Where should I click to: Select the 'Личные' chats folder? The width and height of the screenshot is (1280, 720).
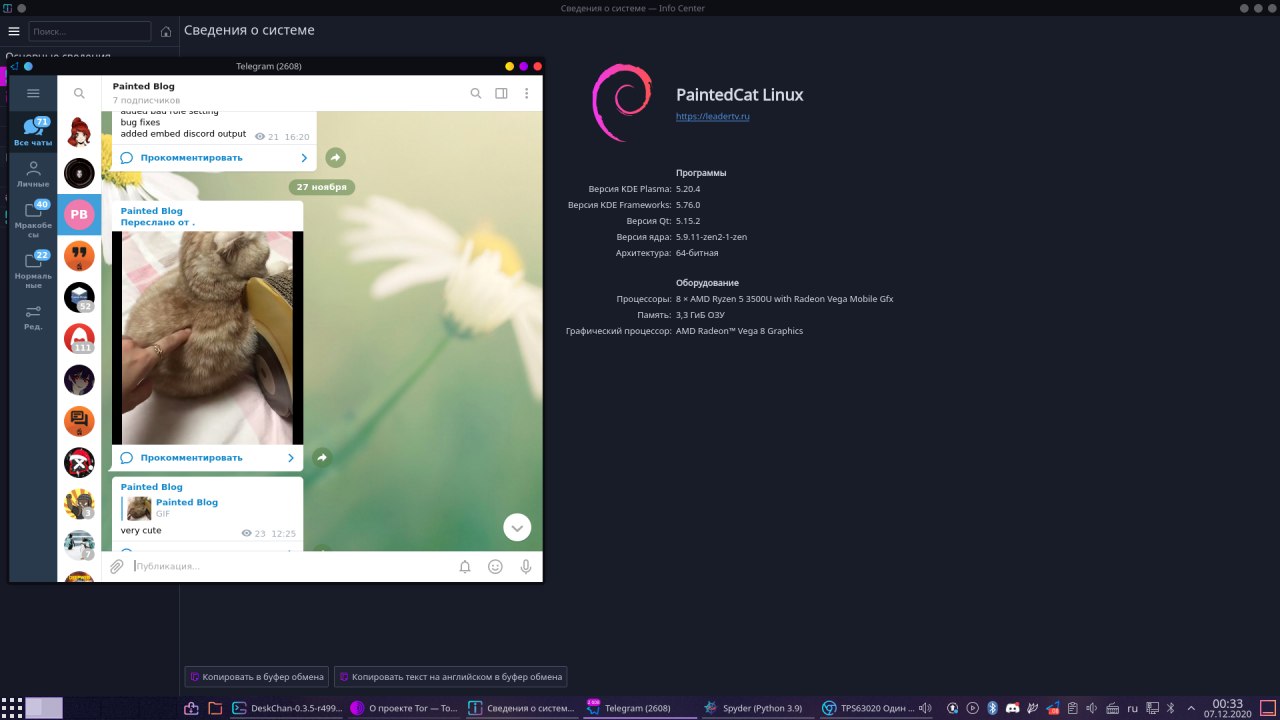(x=33, y=174)
